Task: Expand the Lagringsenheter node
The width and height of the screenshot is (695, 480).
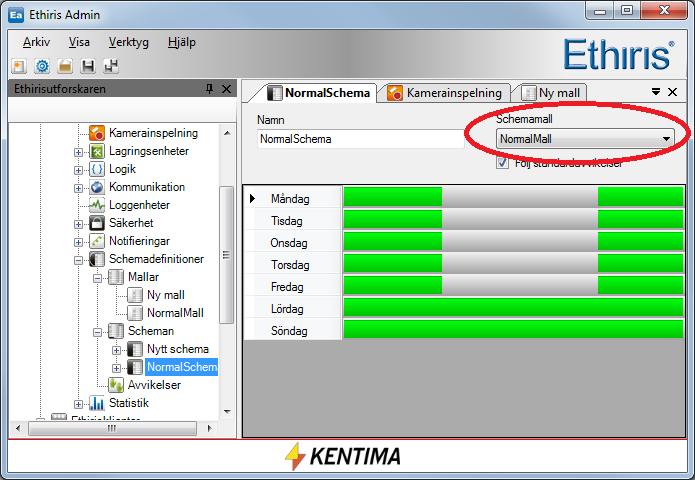Action: coord(78,152)
